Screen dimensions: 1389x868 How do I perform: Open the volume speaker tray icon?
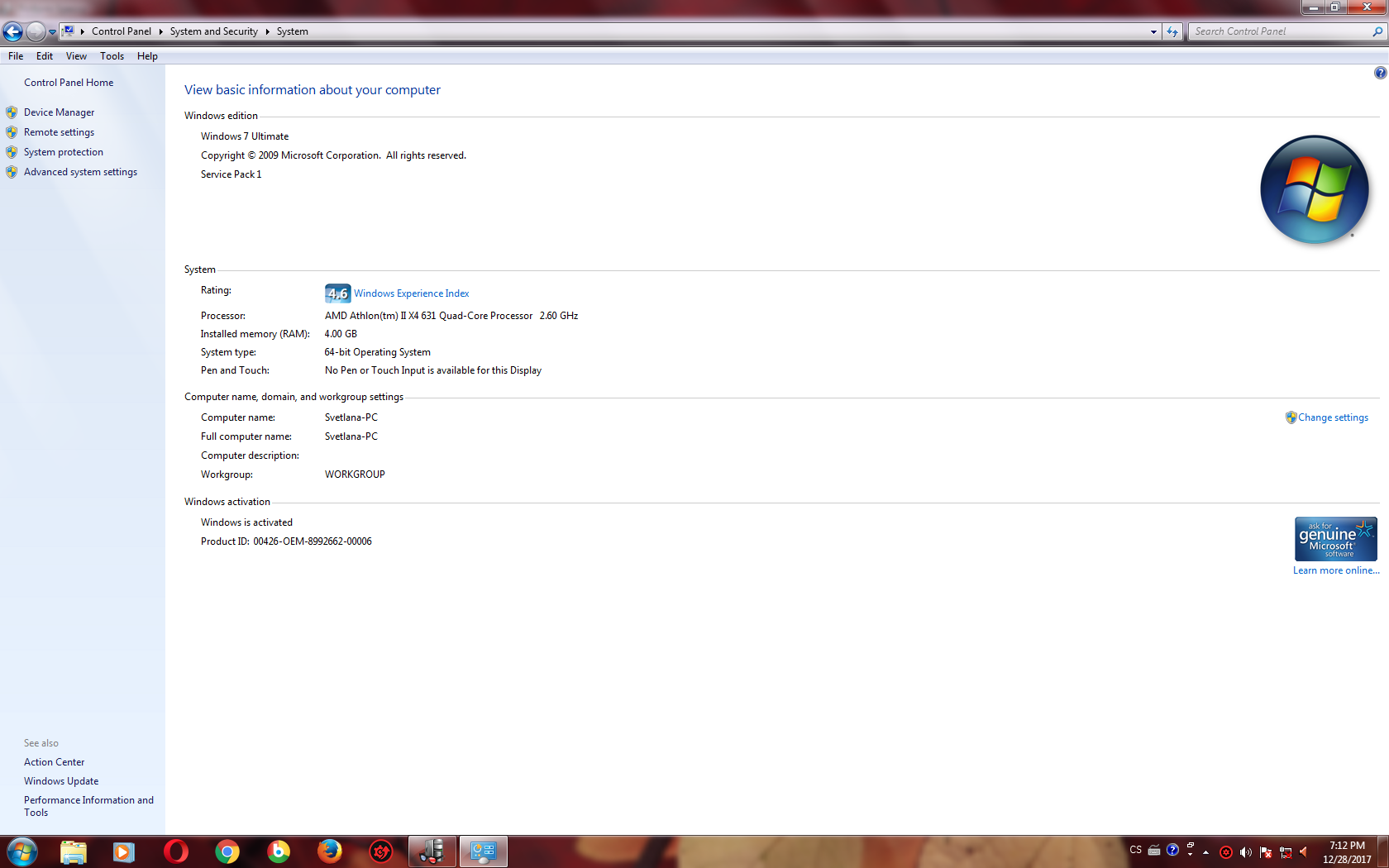coord(1245,852)
